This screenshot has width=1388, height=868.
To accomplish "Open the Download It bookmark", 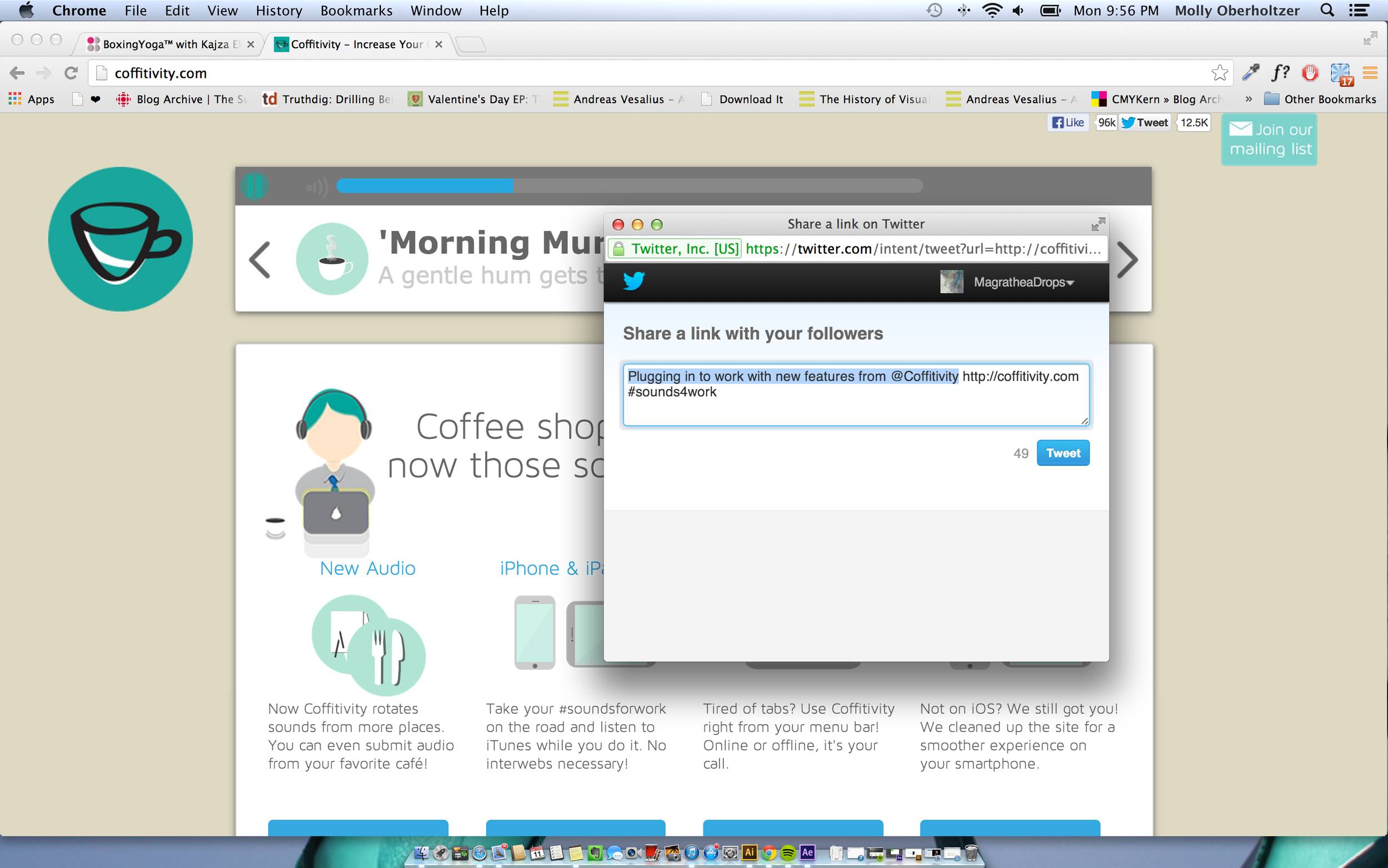I will click(742, 99).
